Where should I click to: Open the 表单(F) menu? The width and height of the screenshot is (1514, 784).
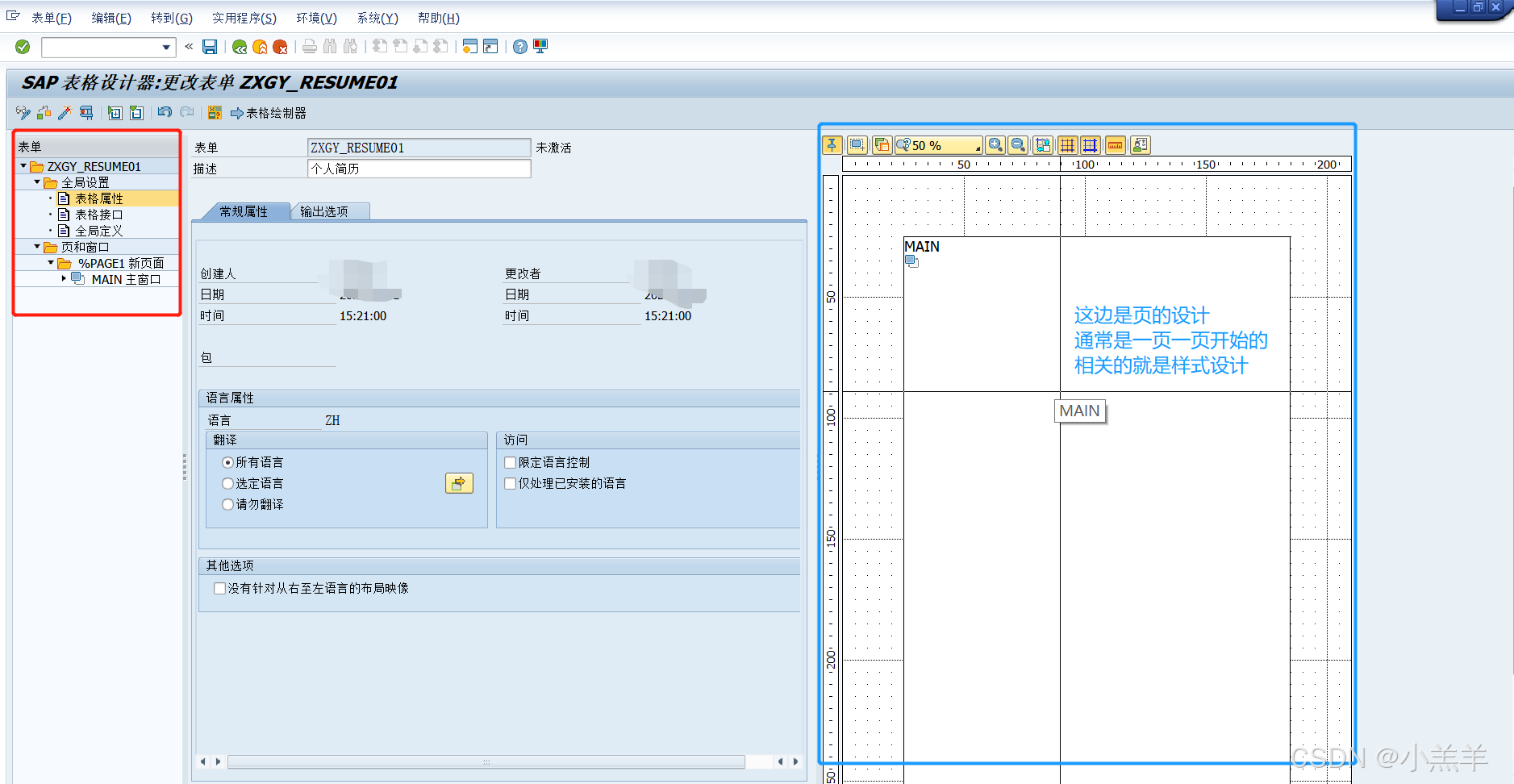[52, 18]
